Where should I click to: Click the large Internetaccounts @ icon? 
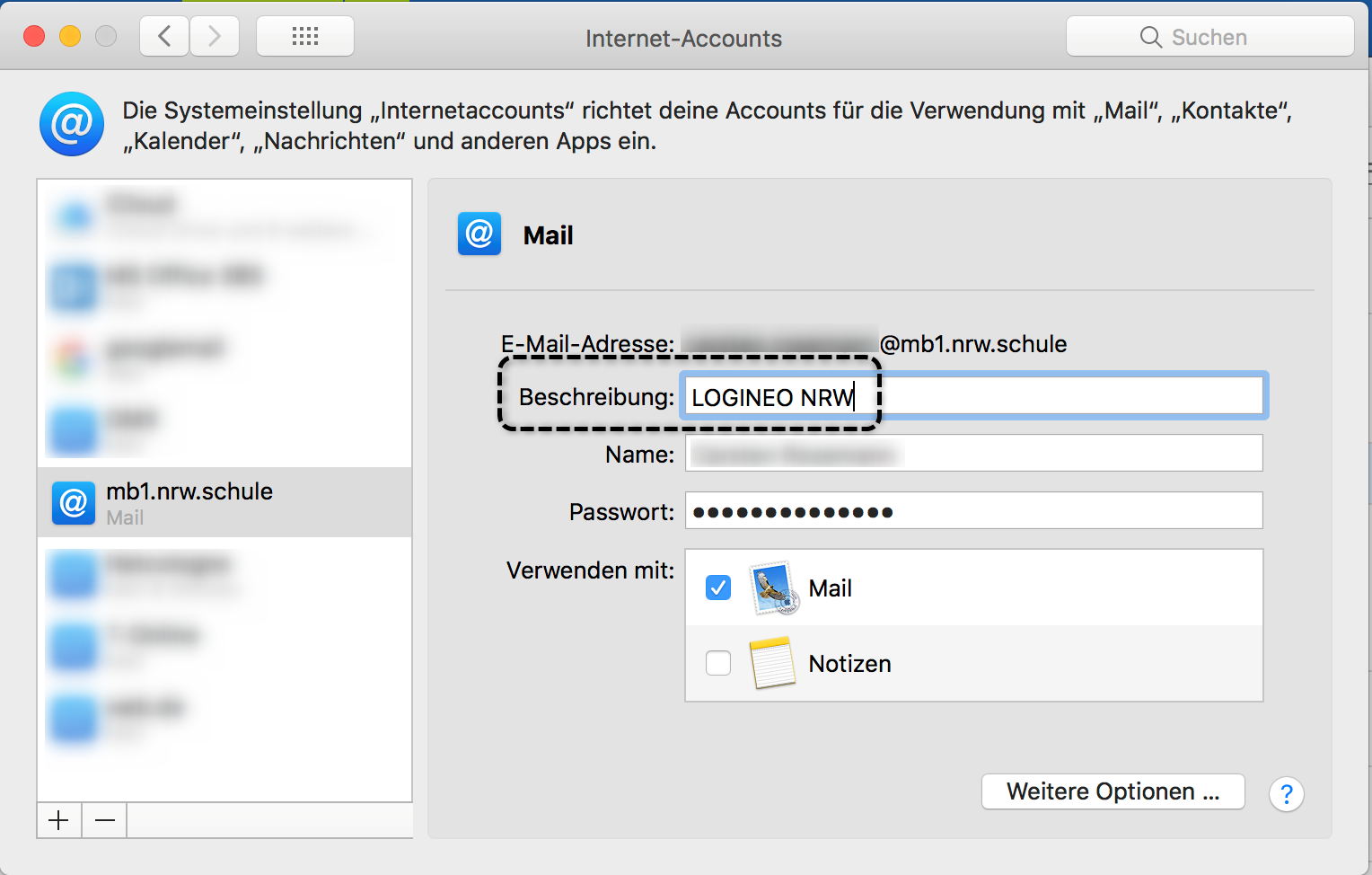[x=72, y=124]
